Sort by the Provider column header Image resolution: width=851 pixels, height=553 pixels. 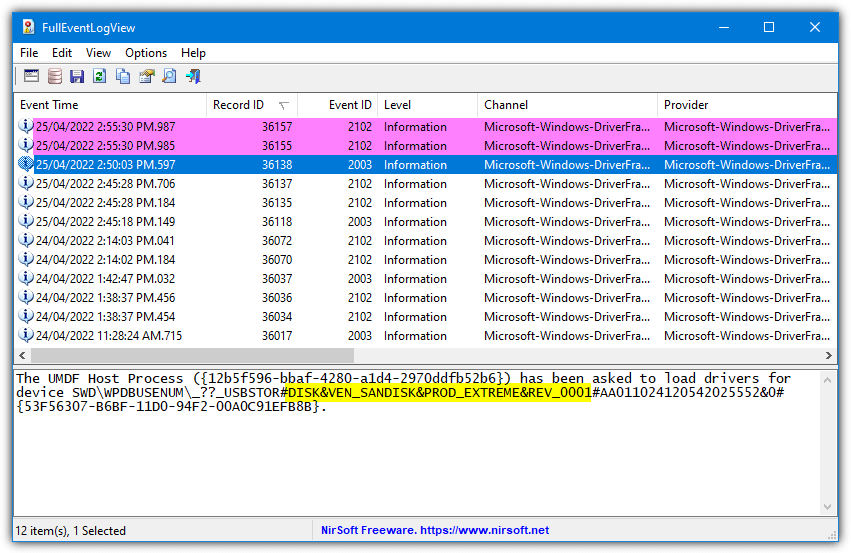(x=747, y=105)
